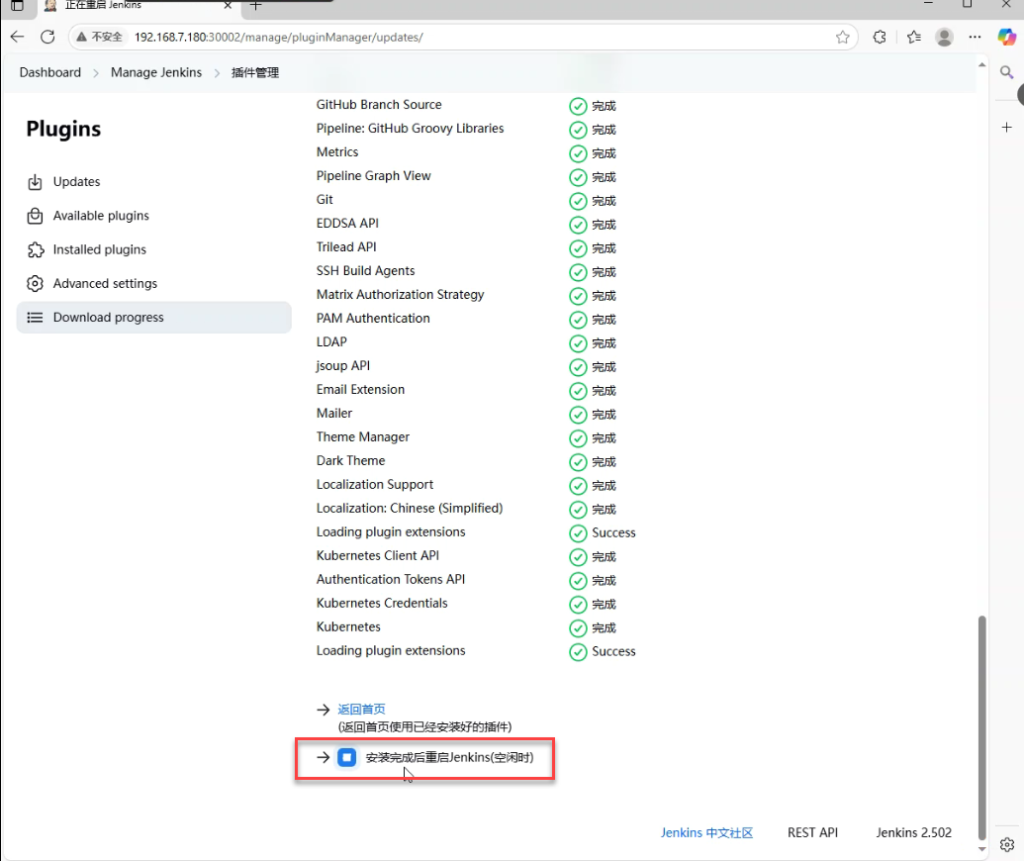Click the 返回首页 link
The height and width of the screenshot is (861, 1024).
pyautogui.click(x=361, y=709)
